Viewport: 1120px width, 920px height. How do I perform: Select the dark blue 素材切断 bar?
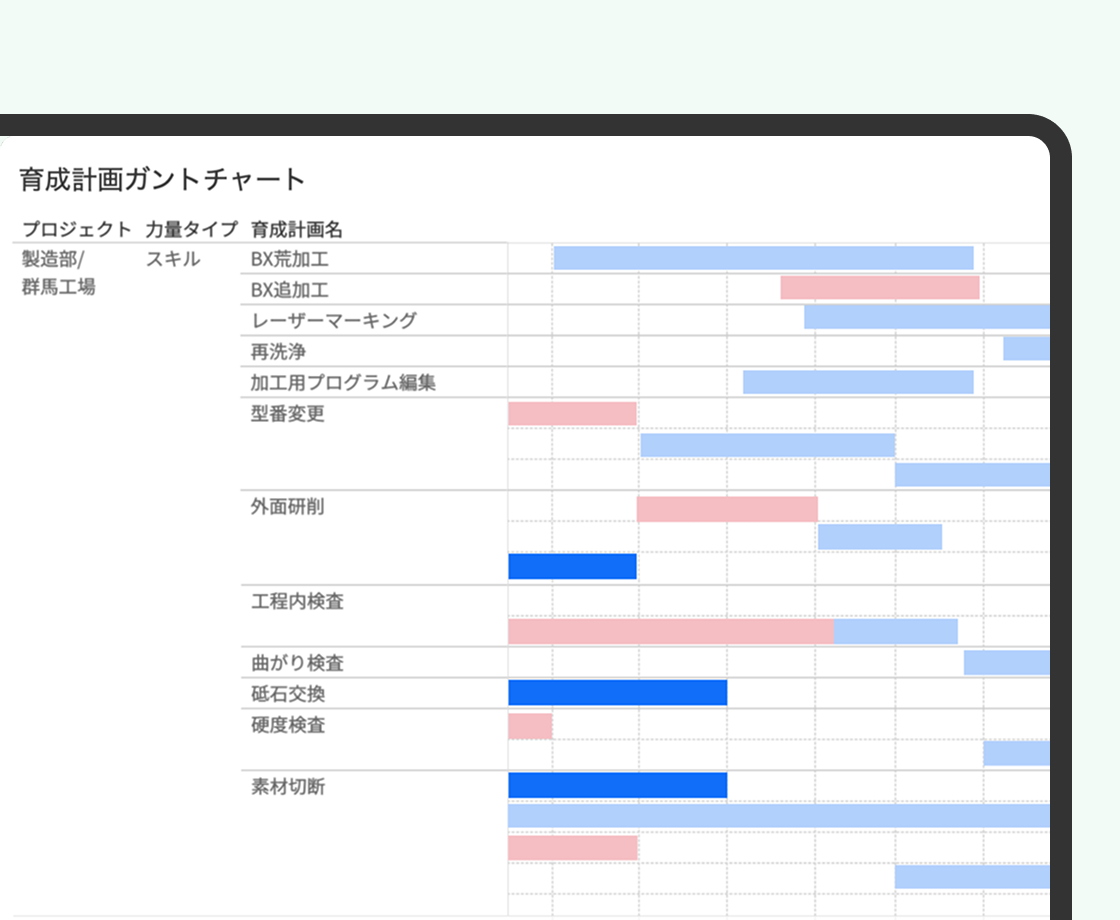pos(617,785)
